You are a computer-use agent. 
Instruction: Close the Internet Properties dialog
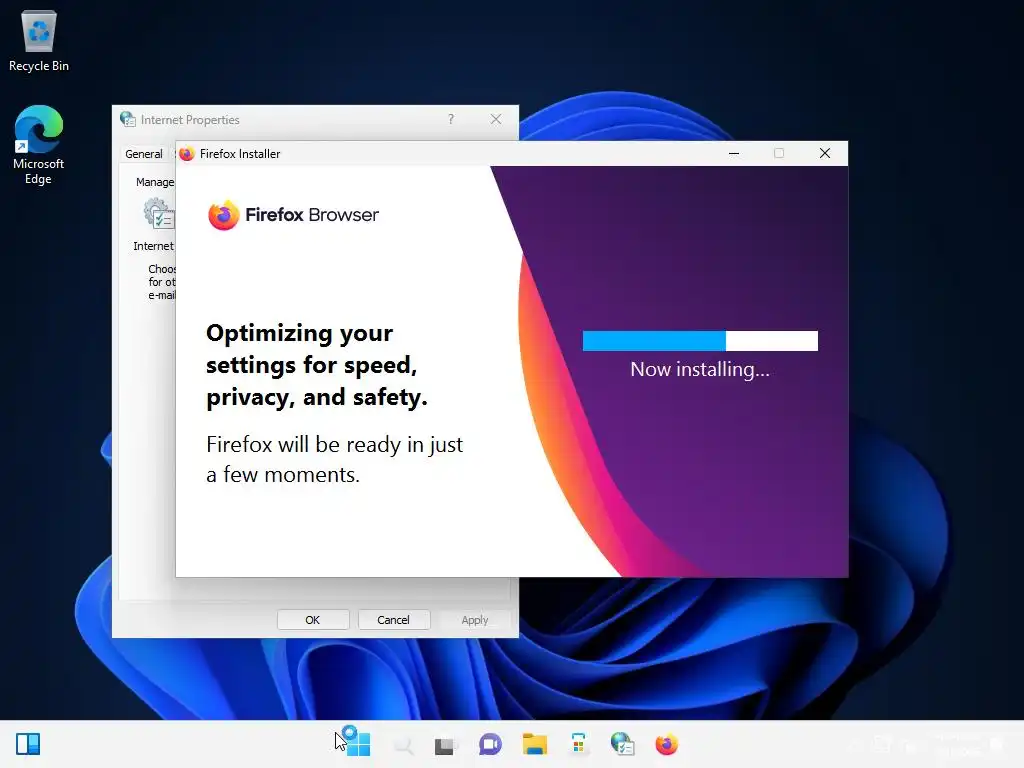(x=496, y=120)
